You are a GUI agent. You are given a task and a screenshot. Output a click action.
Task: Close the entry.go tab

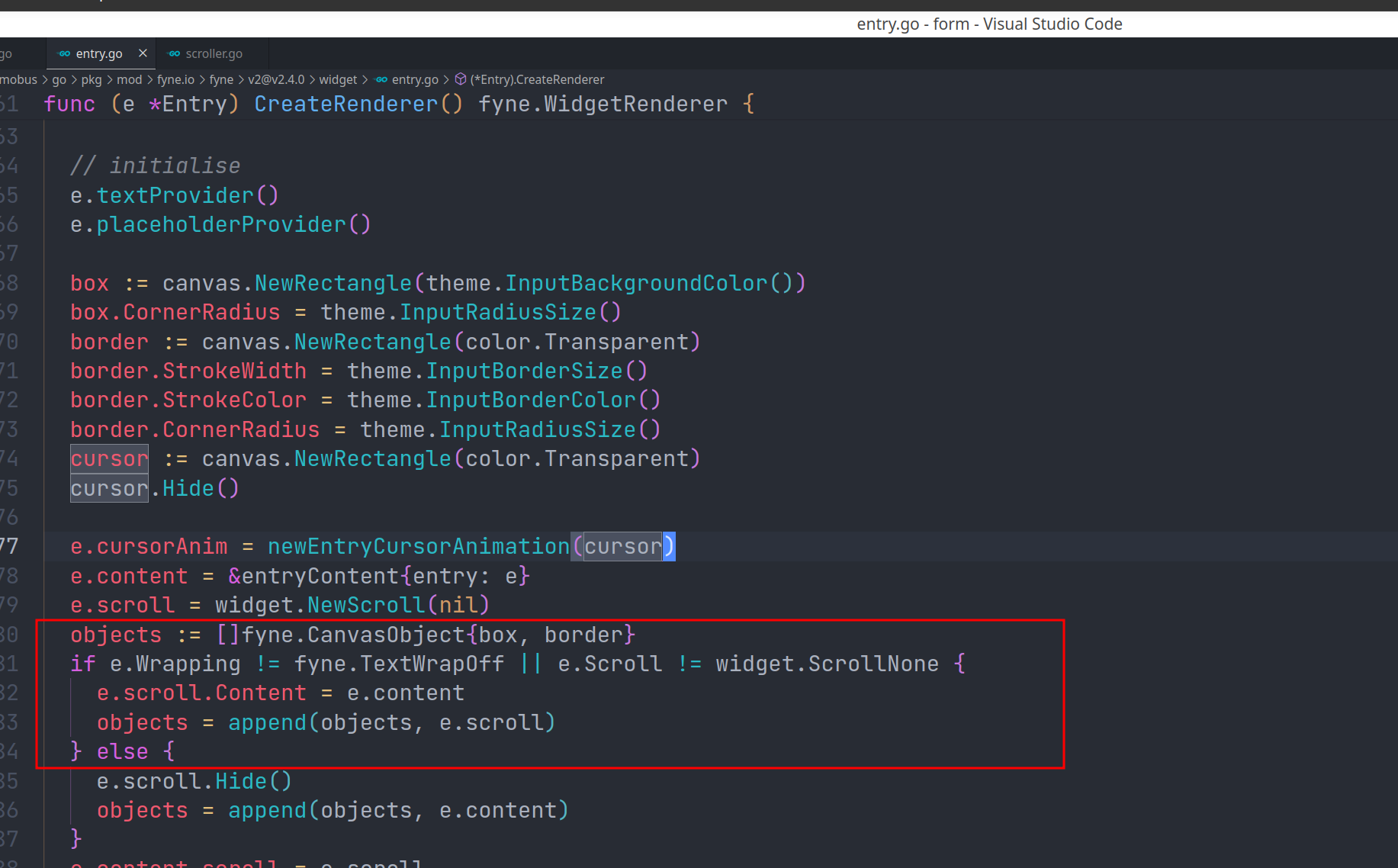point(143,53)
